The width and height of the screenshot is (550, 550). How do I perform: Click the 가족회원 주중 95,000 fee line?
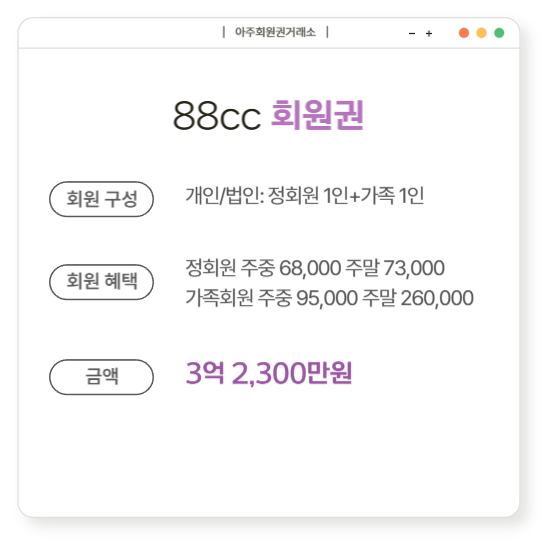coord(329,298)
